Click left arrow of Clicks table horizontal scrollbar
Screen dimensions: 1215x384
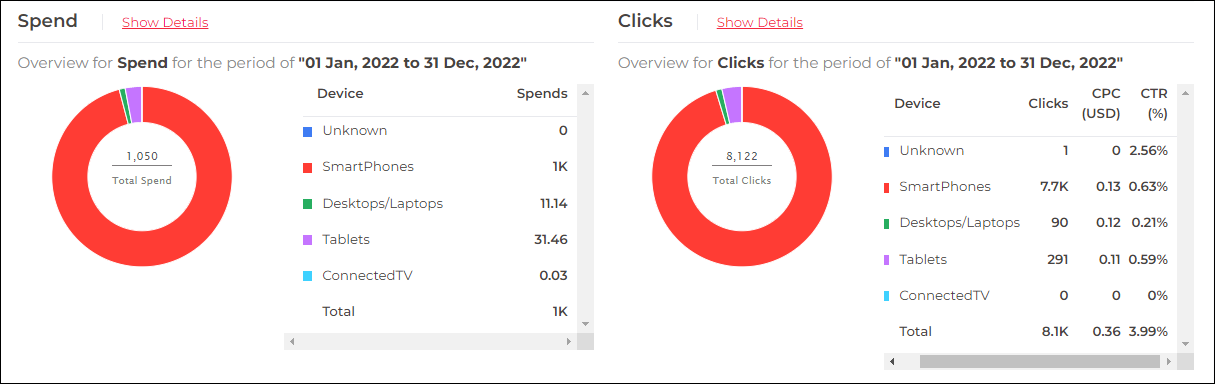(892, 361)
